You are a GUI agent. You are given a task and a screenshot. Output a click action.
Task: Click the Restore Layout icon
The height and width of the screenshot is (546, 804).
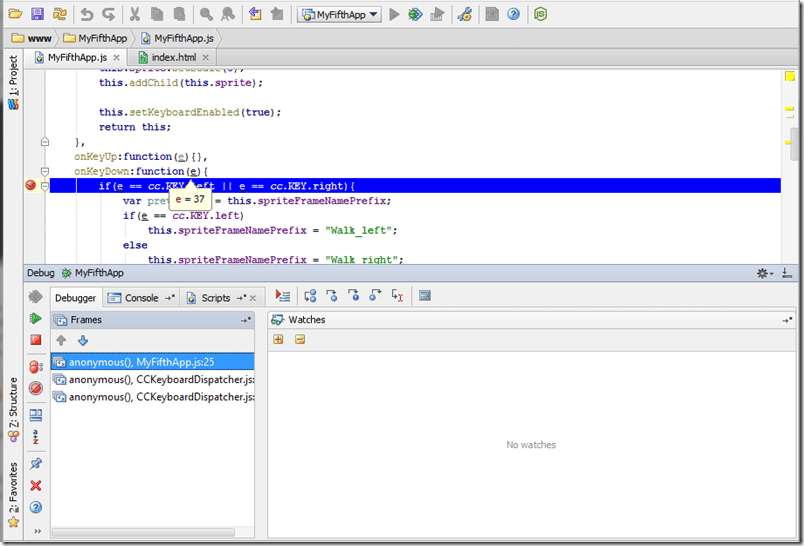tap(35, 415)
